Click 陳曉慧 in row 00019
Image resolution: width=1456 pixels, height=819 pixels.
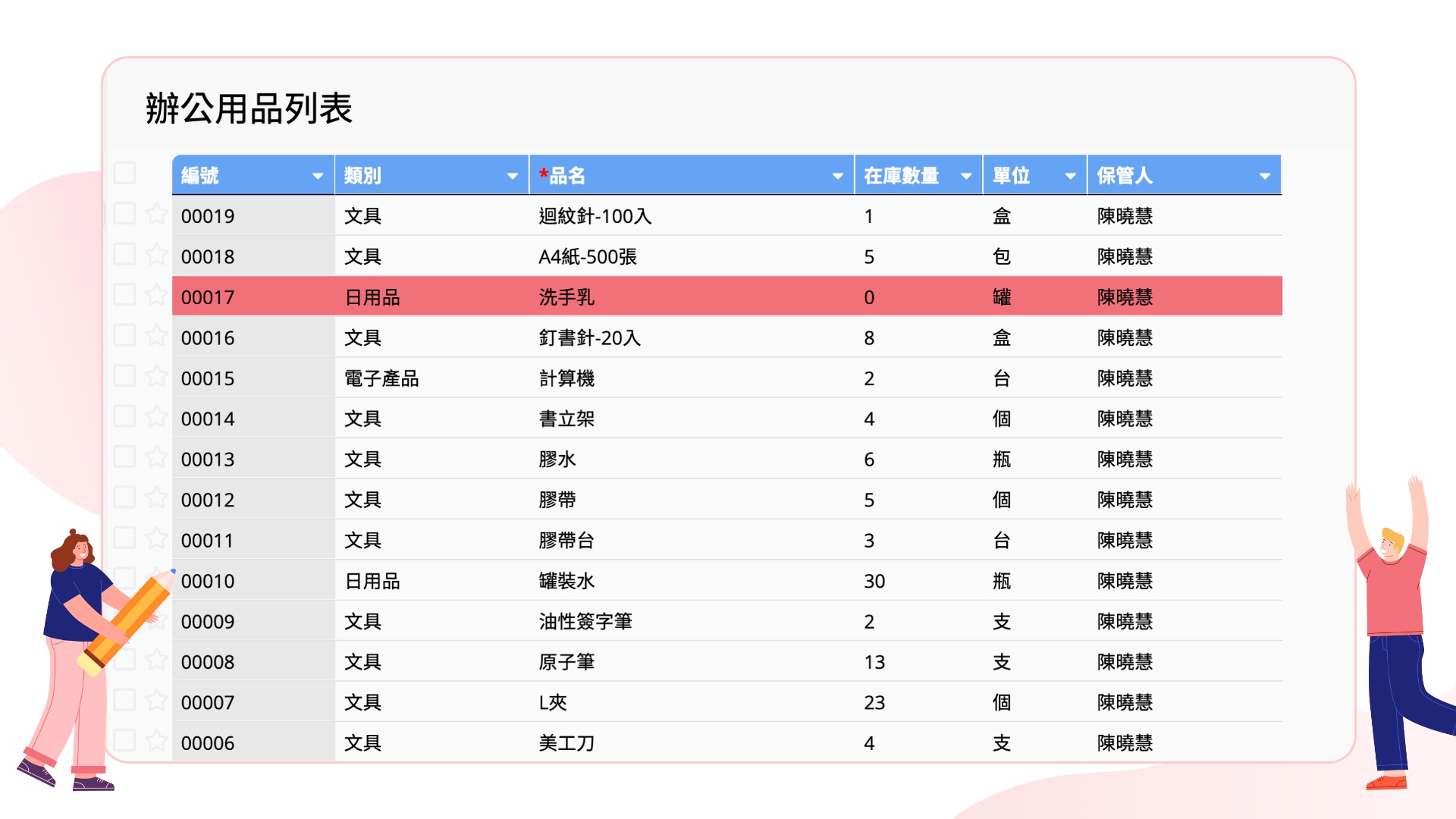[1125, 216]
